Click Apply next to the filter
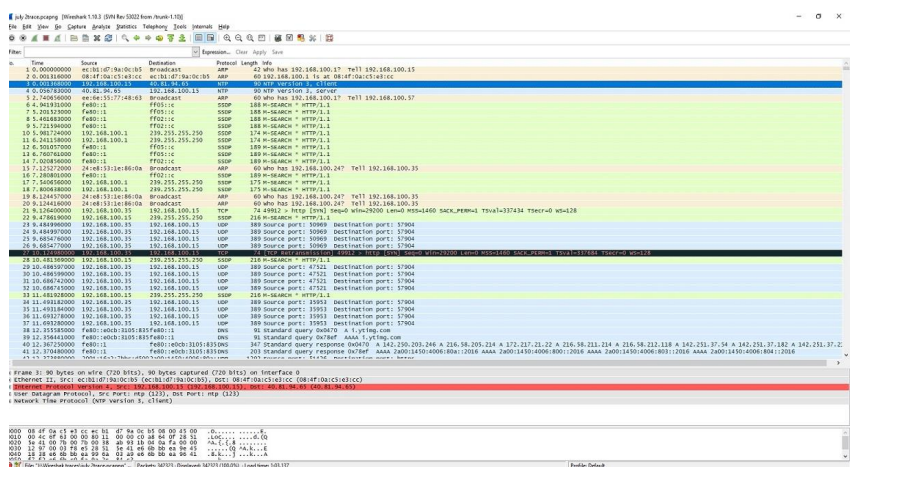The width and height of the screenshot is (910, 480). coord(261,51)
